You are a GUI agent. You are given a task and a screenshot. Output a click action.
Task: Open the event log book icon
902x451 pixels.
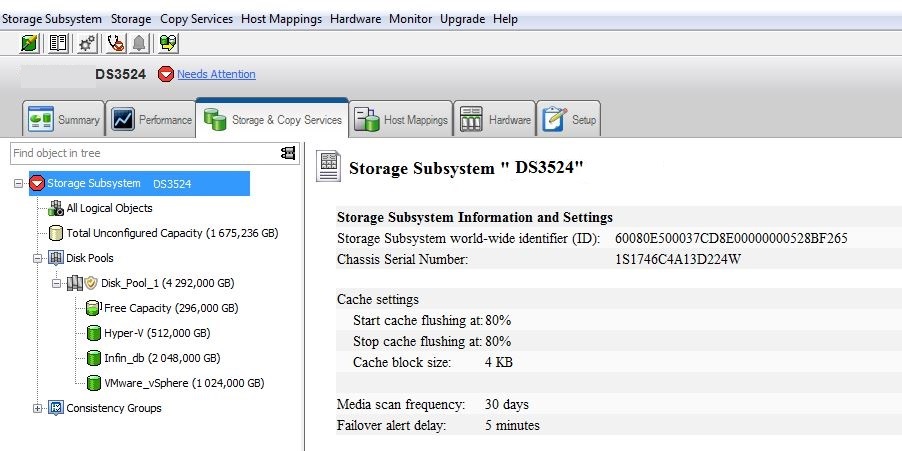[x=59, y=43]
